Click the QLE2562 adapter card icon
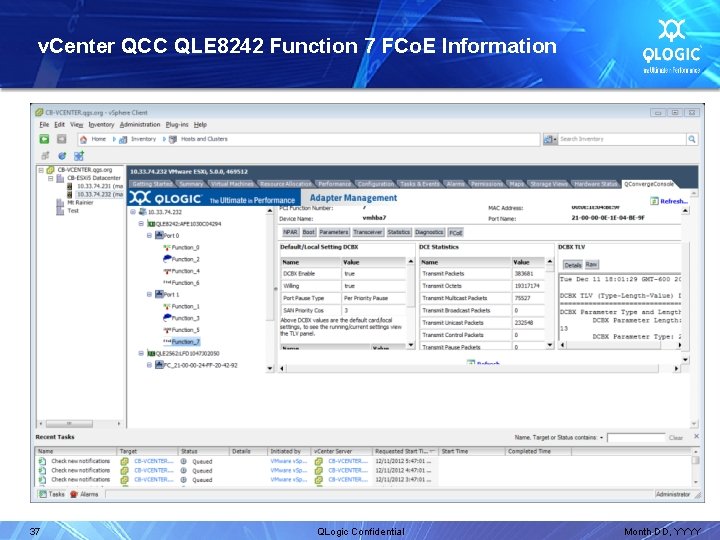 tap(151, 354)
